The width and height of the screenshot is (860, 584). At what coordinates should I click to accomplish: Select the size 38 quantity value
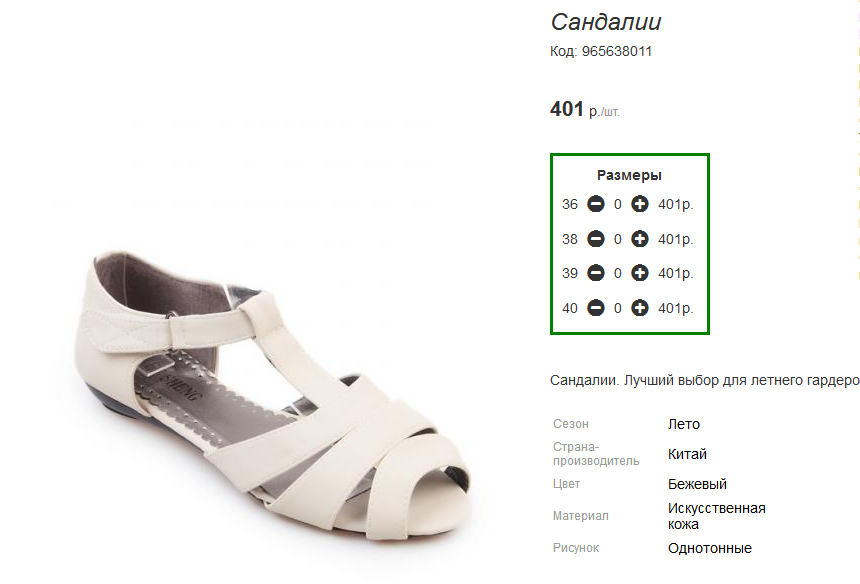pyautogui.click(x=618, y=240)
